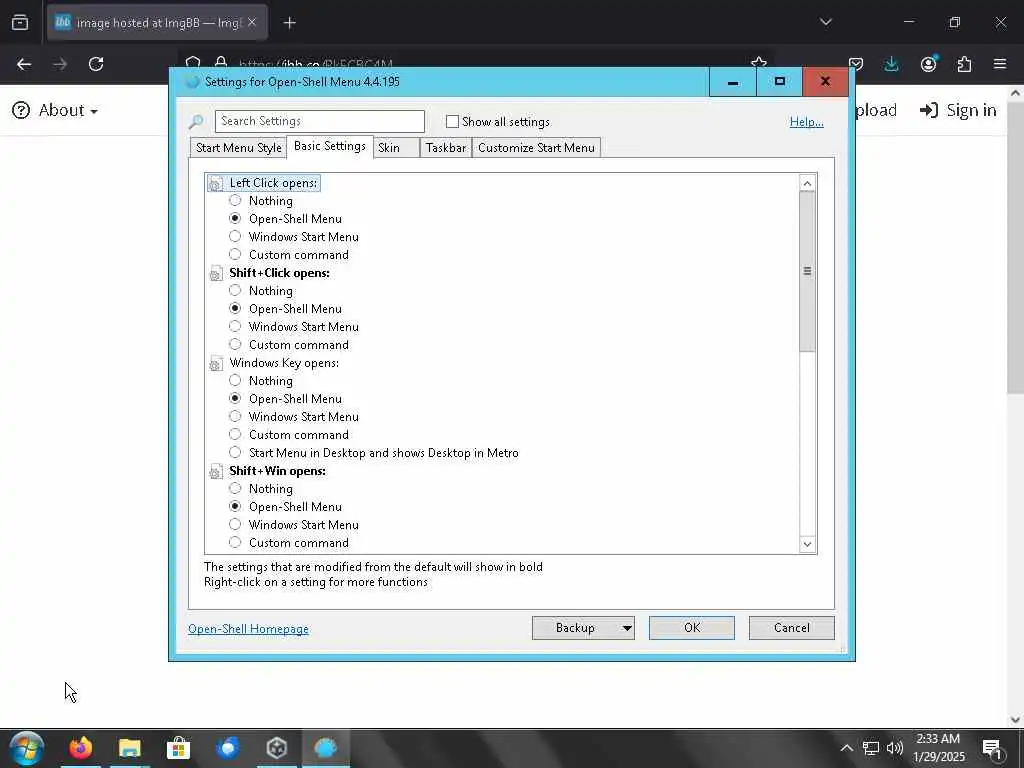Open File Explorer from the taskbar

click(130, 748)
